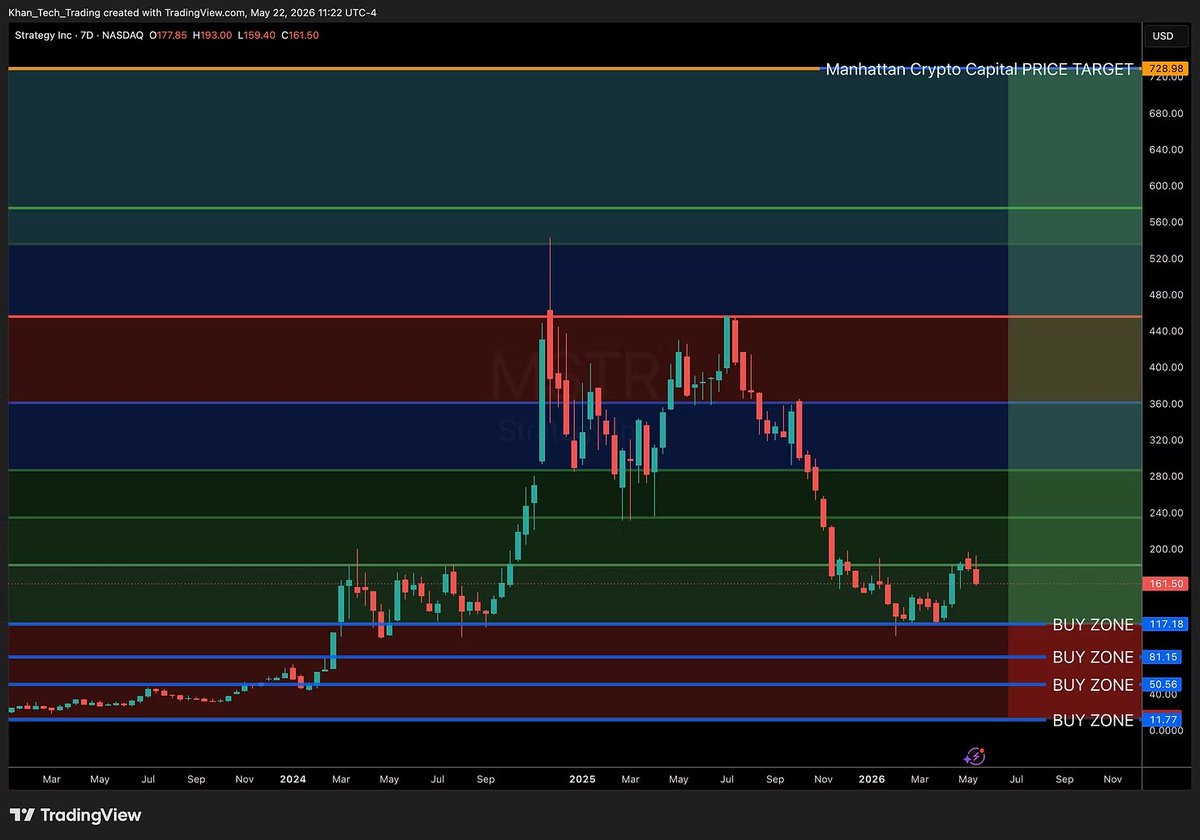This screenshot has width=1200, height=840.
Task: Click the blue 117.18 price tag
Action: click(x=1164, y=624)
